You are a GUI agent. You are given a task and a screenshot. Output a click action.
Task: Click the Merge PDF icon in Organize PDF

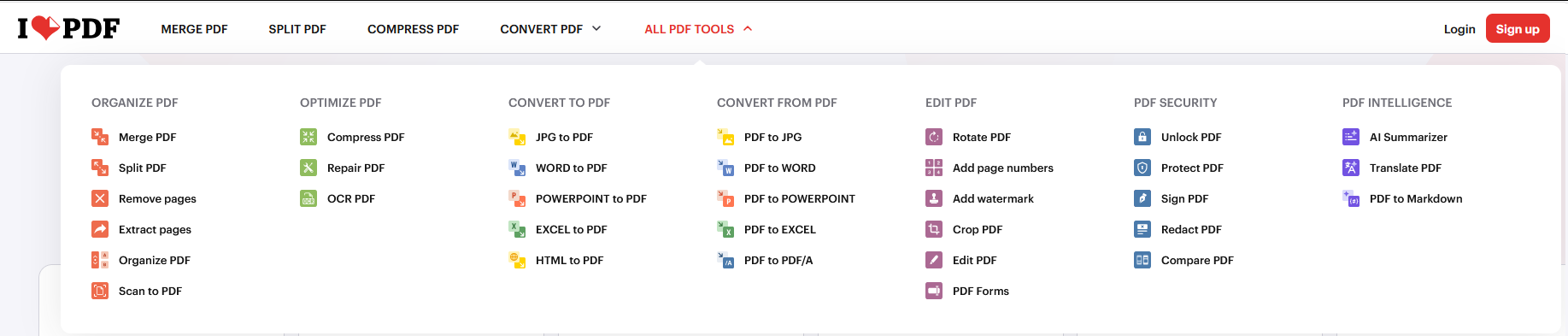pyautogui.click(x=100, y=137)
